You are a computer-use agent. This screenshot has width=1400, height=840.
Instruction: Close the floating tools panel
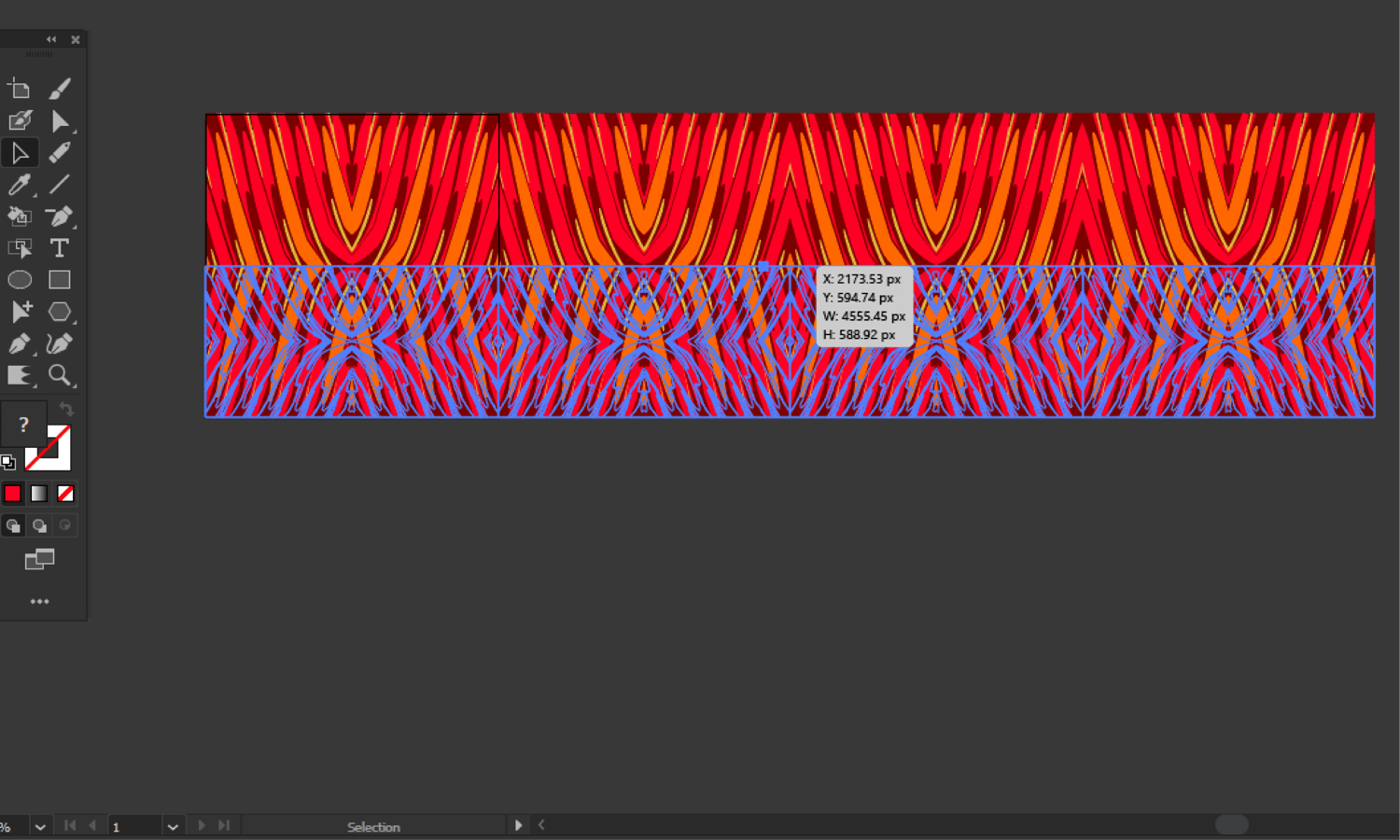(76, 39)
